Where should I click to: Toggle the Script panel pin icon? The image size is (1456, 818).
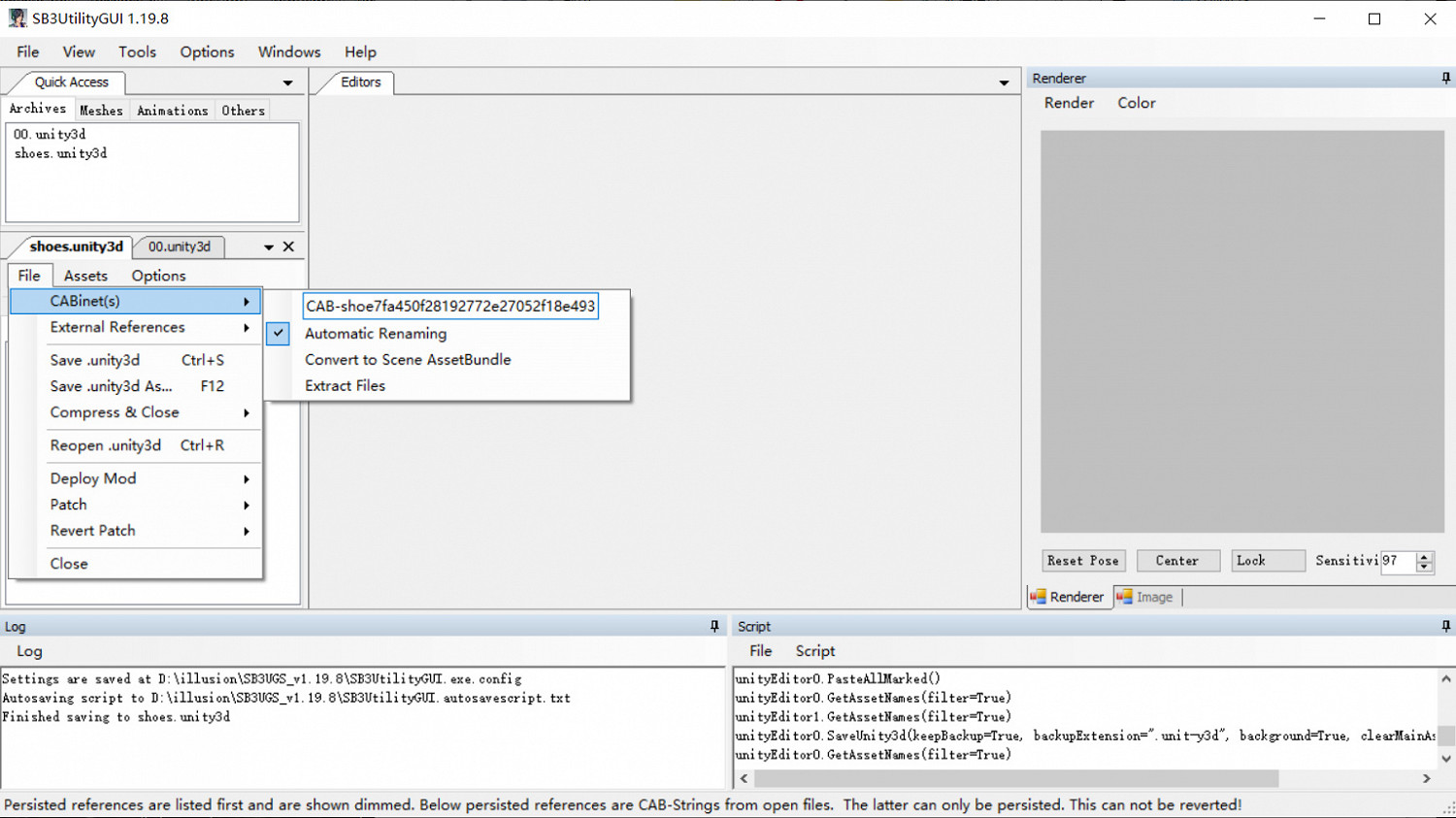click(1445, 627)
